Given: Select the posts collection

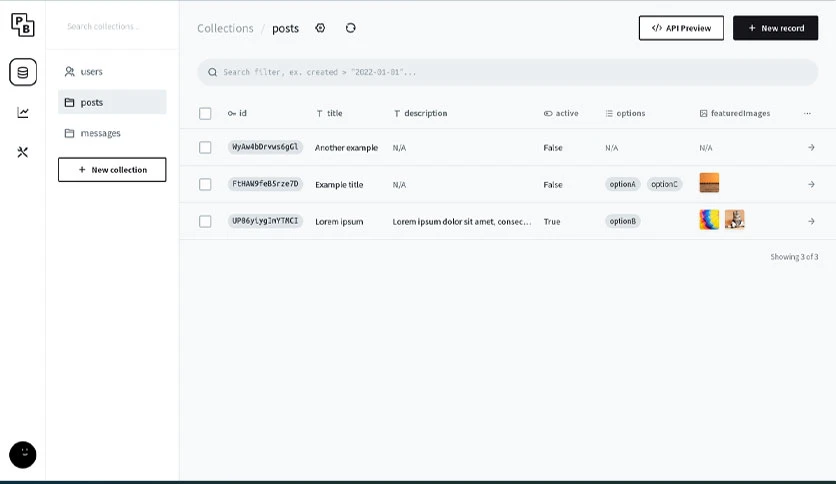Looking at the screenshot, I should pyautogui.click(x=112, y=102).
